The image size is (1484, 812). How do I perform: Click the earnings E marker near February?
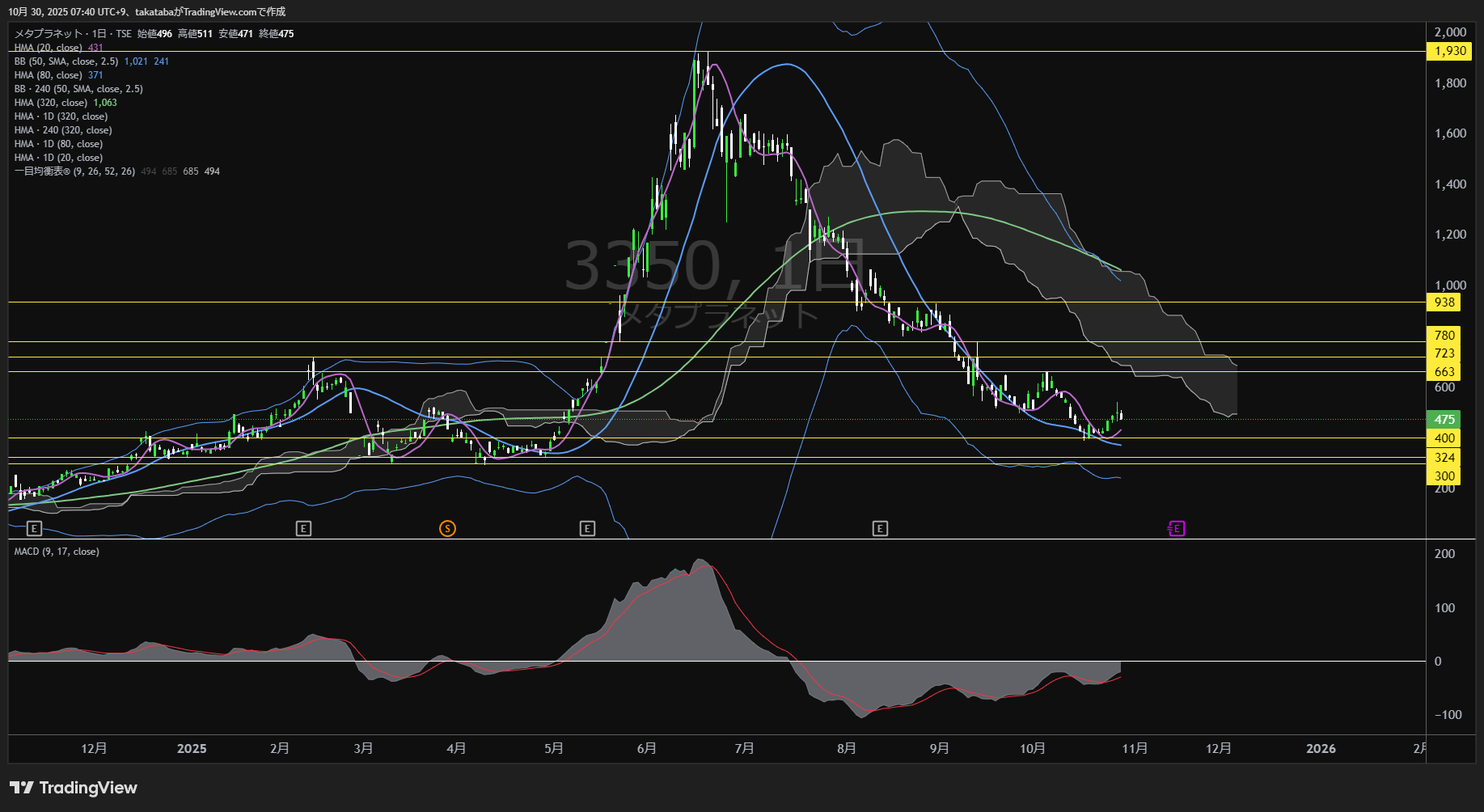tap(303, 528)
